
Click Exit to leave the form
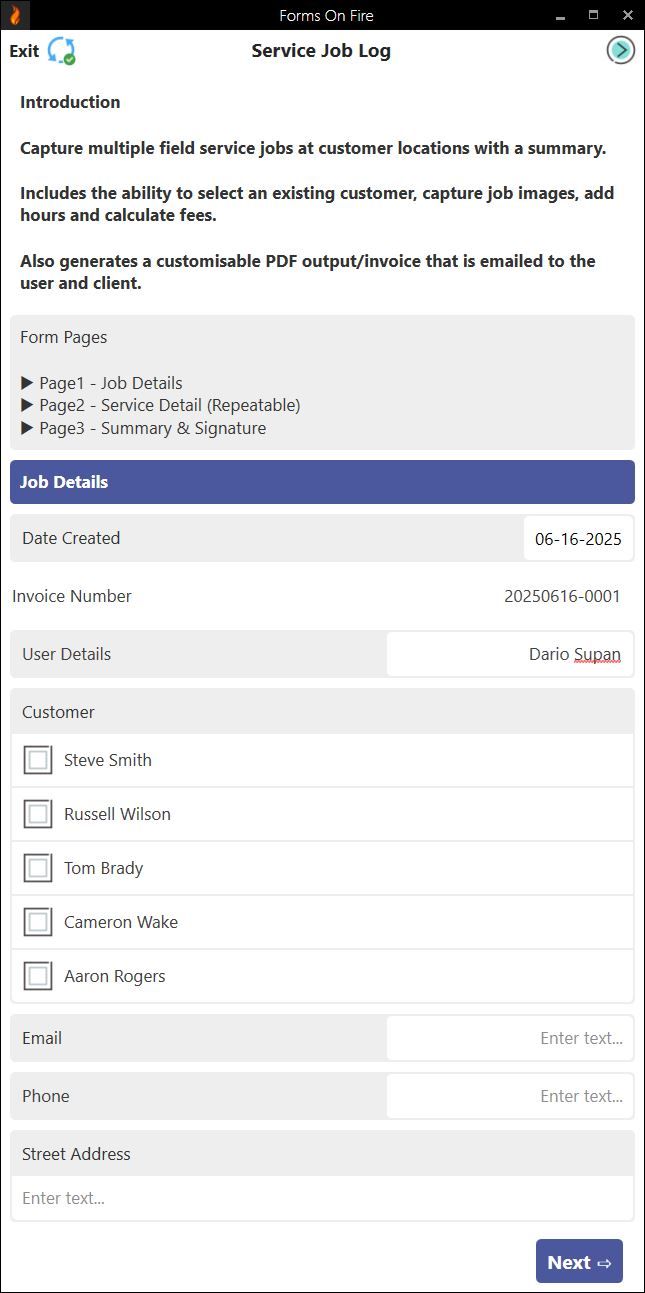pos(22,50)
